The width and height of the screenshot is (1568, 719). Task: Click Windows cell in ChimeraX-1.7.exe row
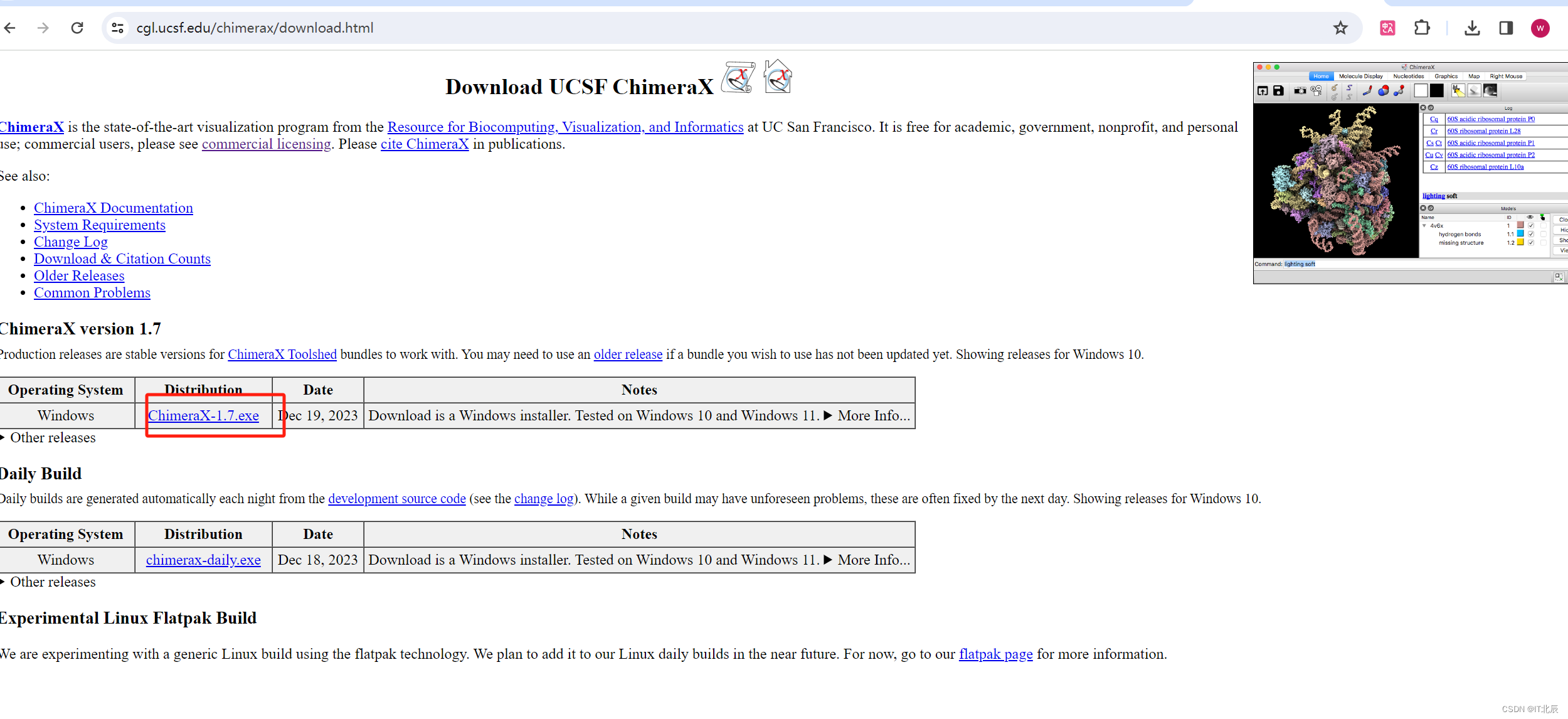66,415
